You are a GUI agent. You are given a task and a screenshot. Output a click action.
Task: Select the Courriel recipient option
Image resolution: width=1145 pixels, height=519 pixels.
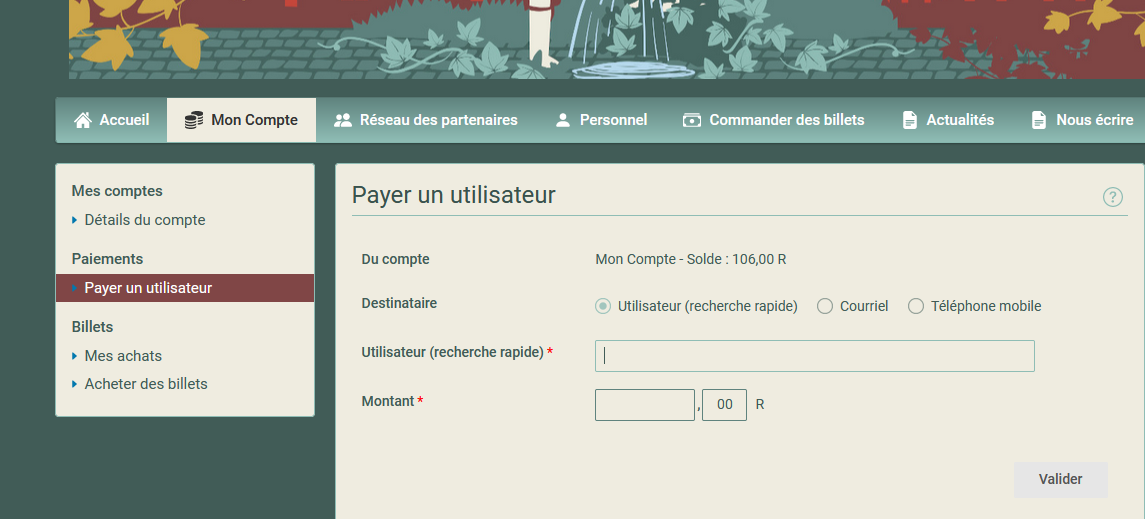[825, 307]
